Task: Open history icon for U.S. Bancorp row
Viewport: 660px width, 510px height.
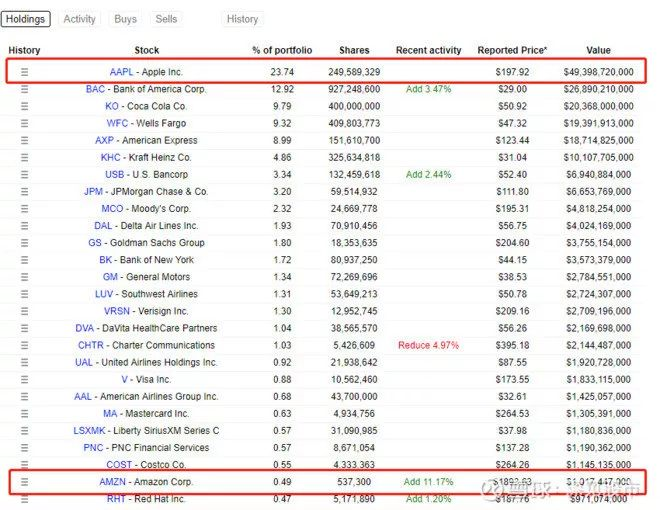Action: 24,175
